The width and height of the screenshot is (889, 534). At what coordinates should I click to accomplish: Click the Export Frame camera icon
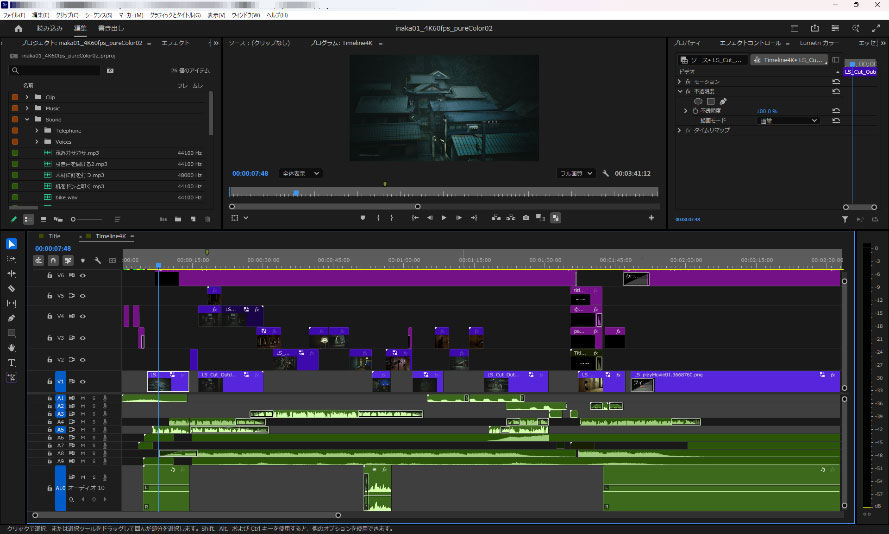[x=525, y=217]
